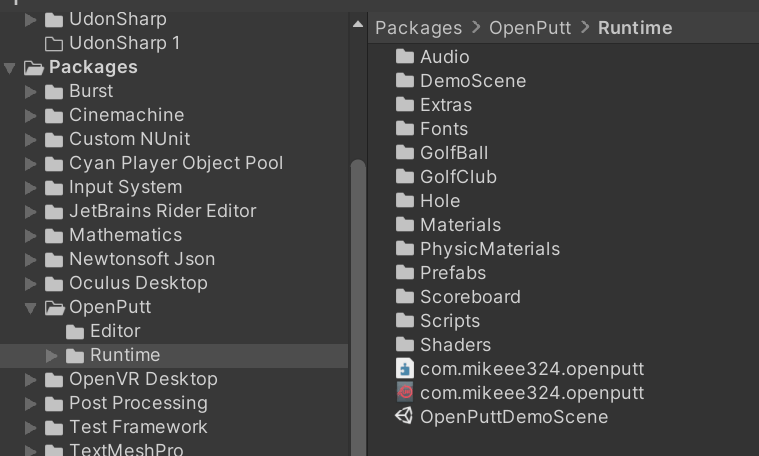
Task: Open the Shaders folder icon
Action: click(x=405, y=345)
